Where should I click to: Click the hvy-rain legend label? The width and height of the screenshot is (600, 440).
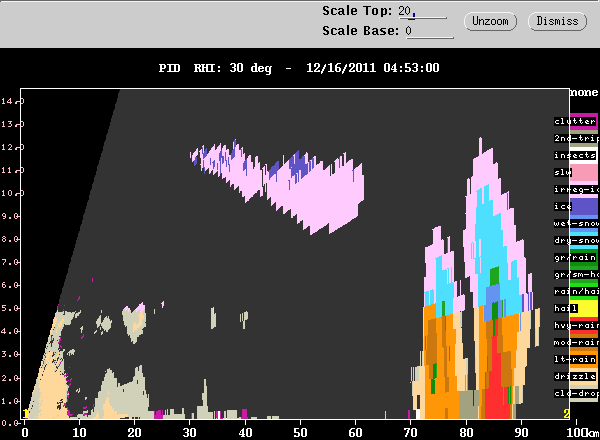(x=576, y=325)
